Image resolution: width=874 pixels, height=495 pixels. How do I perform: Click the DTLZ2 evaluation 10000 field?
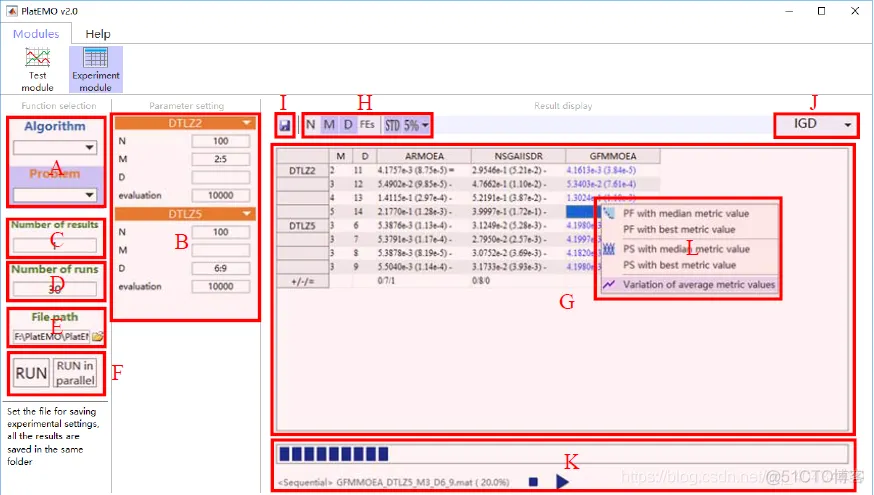(221, 196)
